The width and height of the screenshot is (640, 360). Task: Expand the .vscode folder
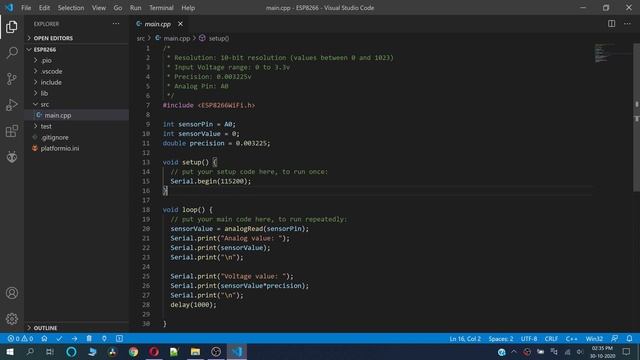click(77, 71)
